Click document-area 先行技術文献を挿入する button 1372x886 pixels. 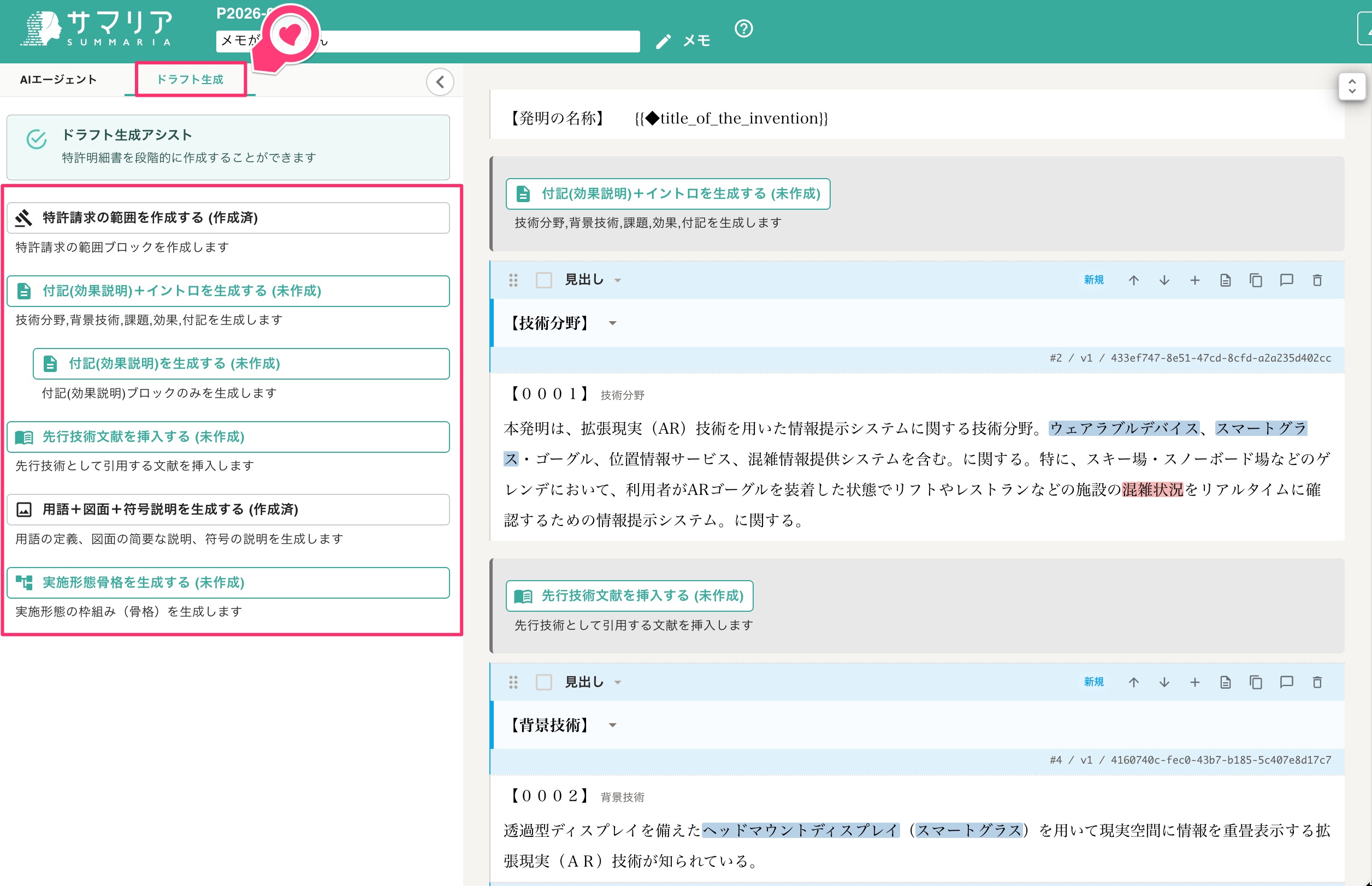point(629,596)
